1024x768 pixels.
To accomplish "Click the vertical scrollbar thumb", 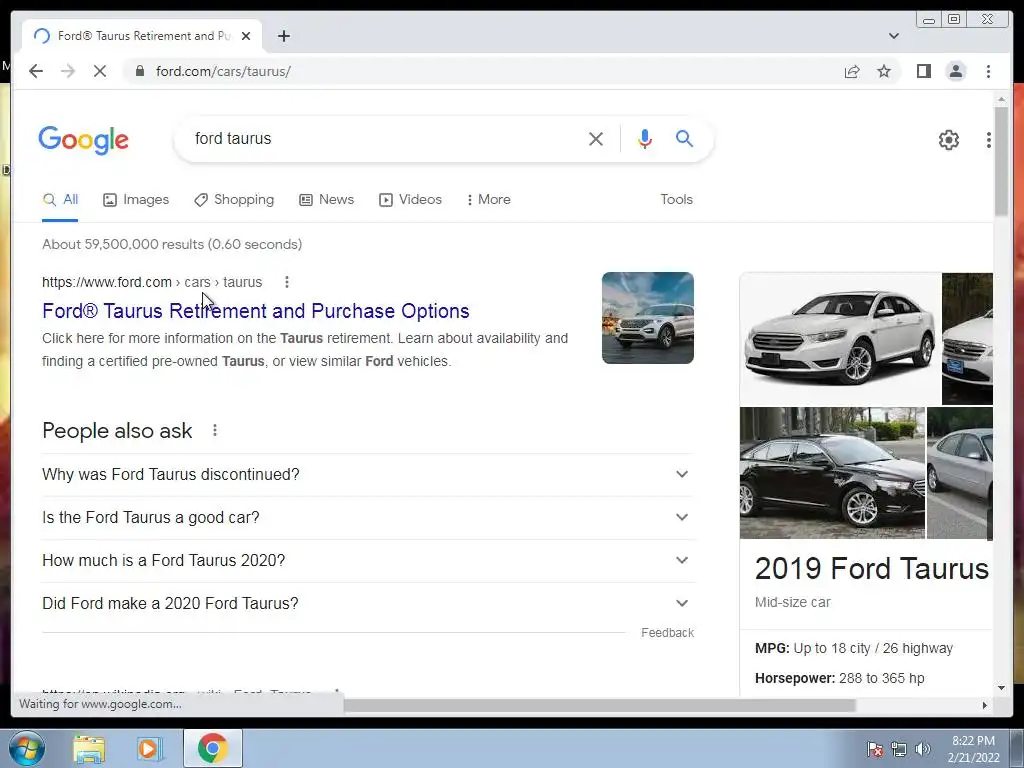I will pyautogui.click(x=1001, y=160).
